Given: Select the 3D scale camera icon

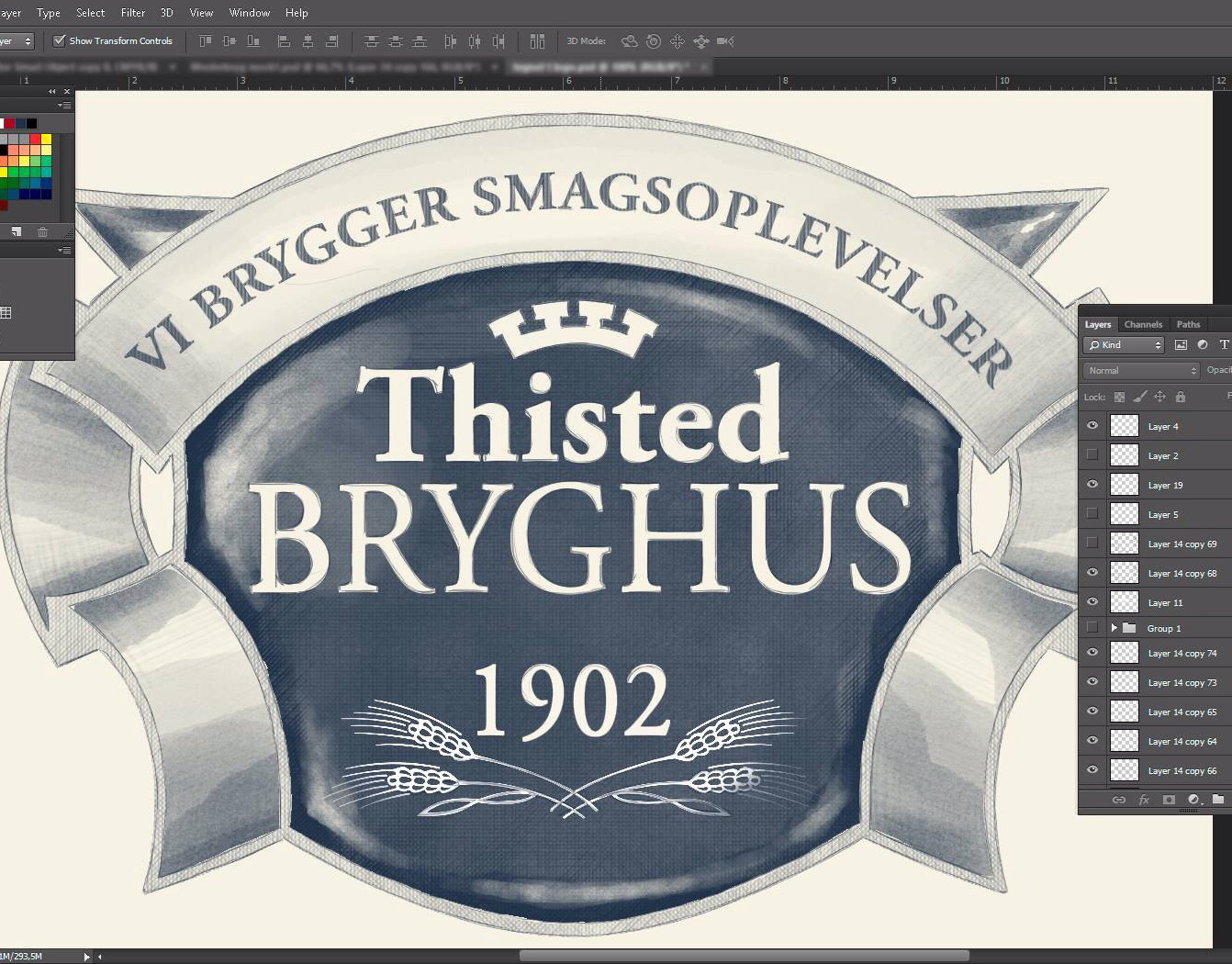Looking at the screenshot, I should 725,41.
